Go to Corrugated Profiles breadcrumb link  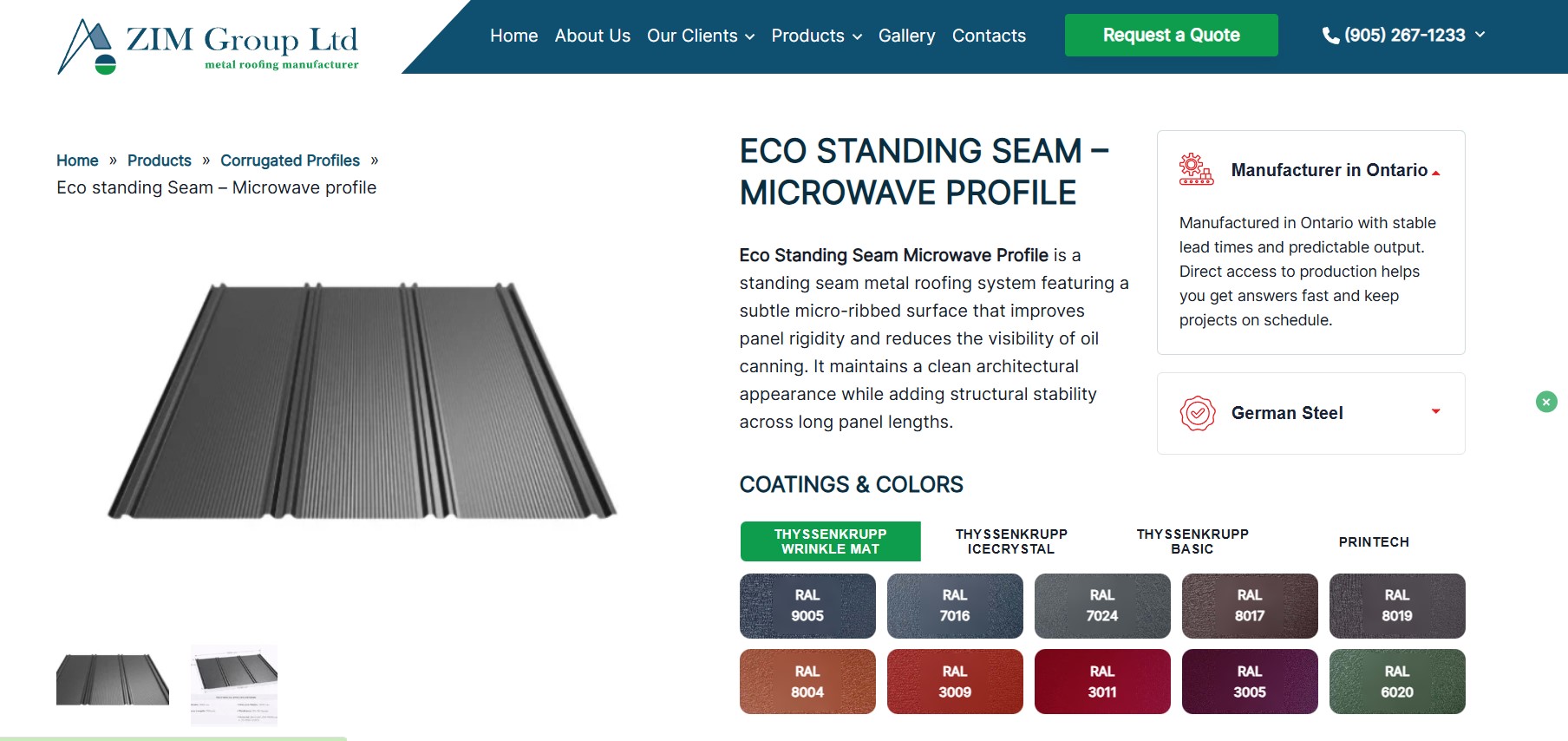(290, 161)
